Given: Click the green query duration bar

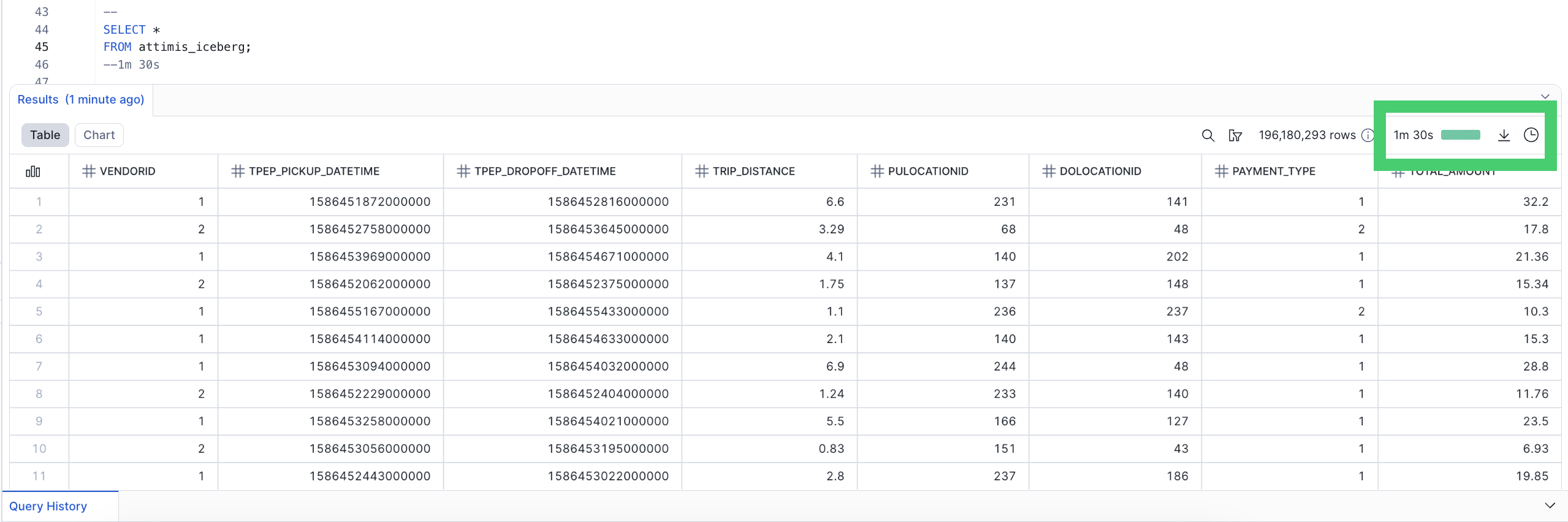Looking at the screenshot, I should [x=1460, y=135].
